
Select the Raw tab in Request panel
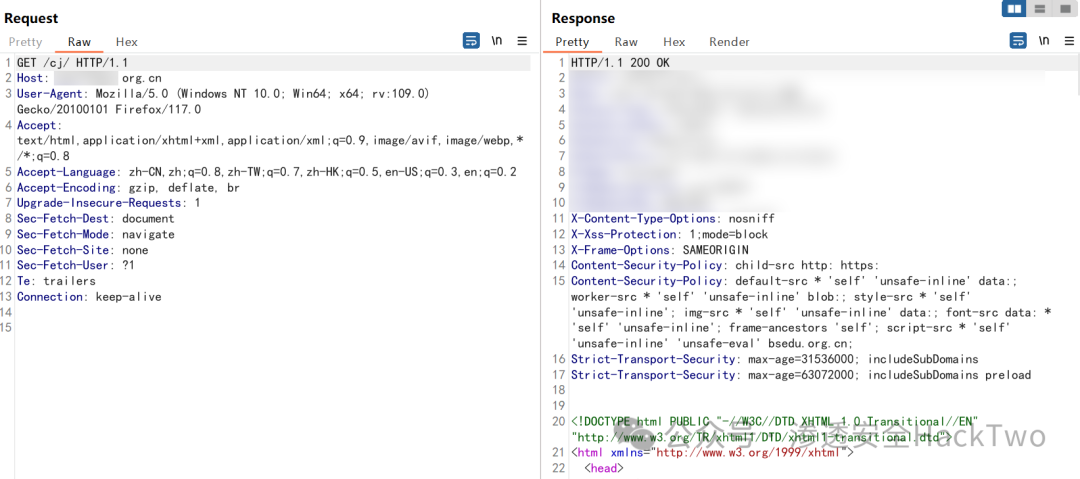point(79,42)
